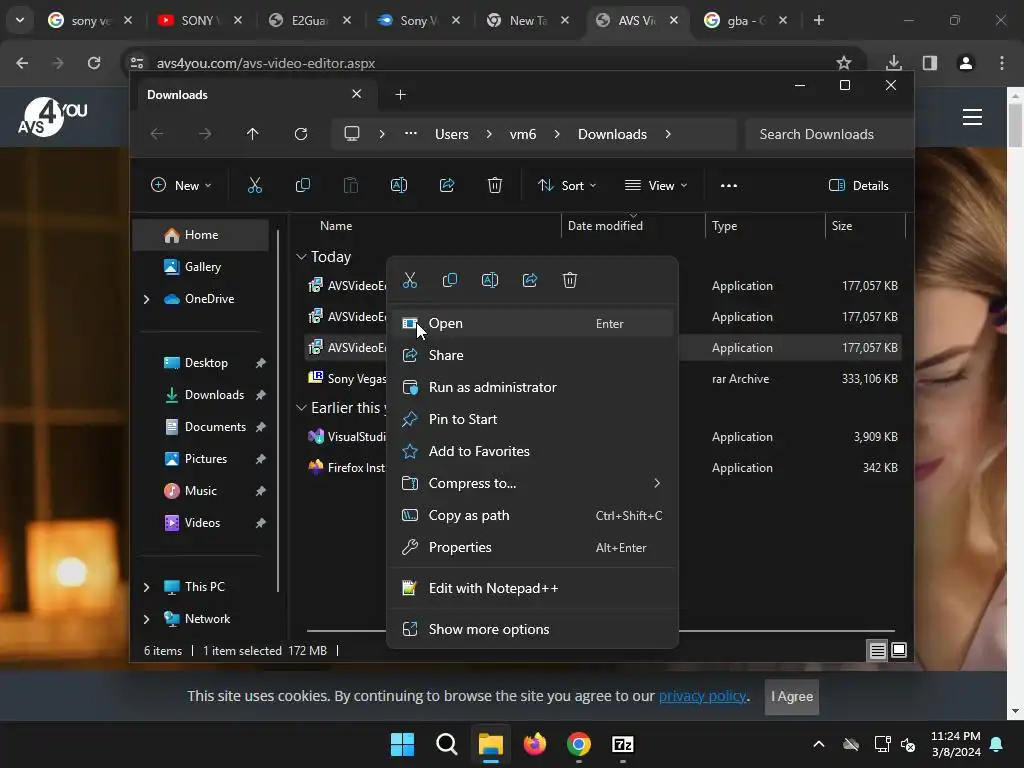Click the PC monitor icon in address bar
Screen dimensions: 1024x768
tap(352, 134)
